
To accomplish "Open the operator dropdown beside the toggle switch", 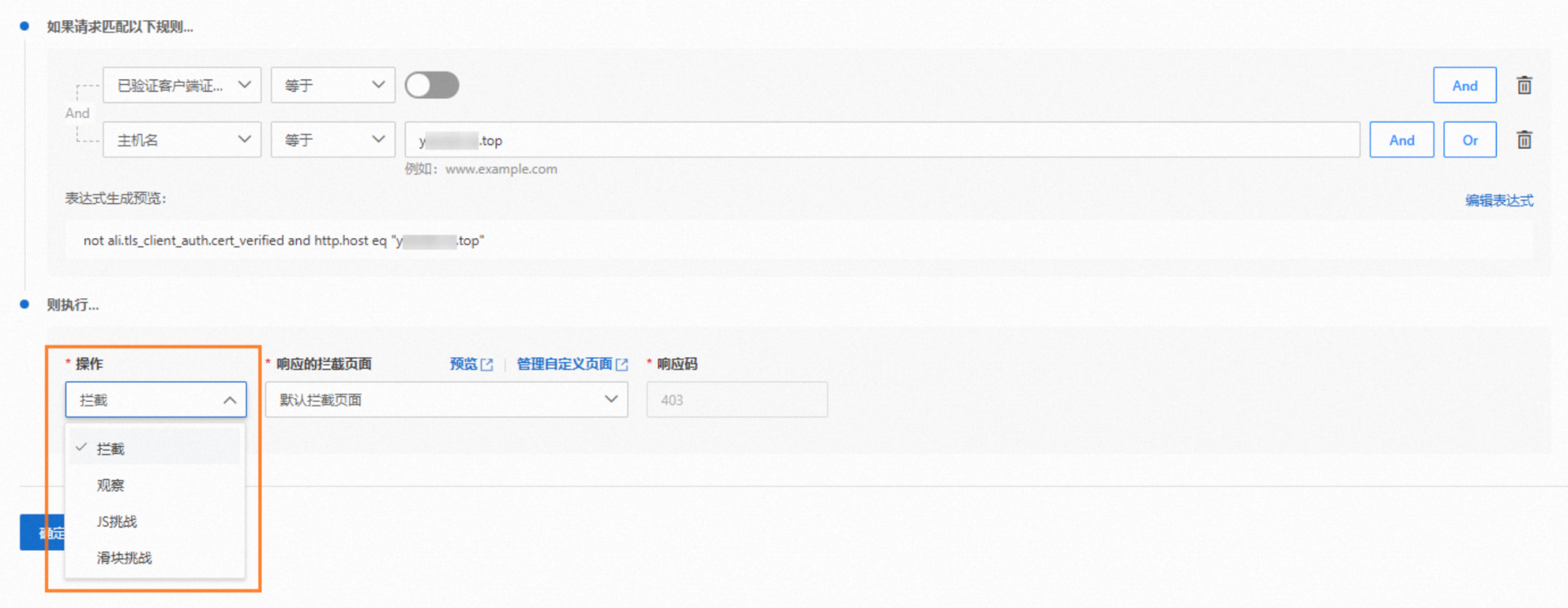I will coord(333,85).
